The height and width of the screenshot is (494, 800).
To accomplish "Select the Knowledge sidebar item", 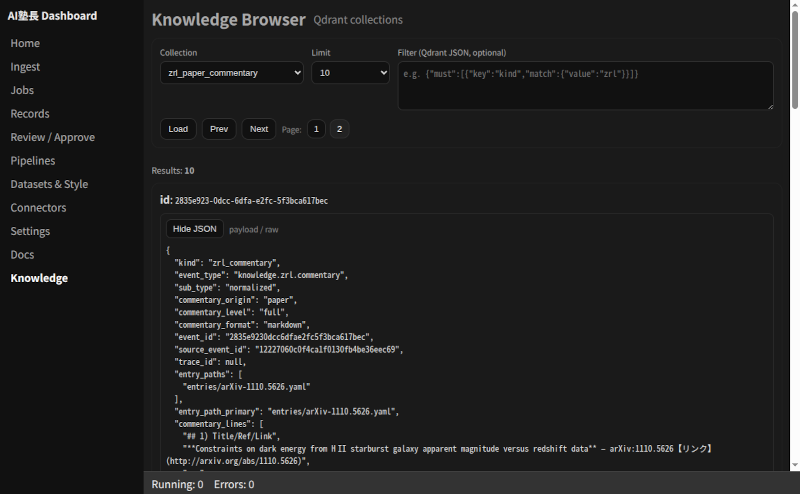I will [39, 278].
